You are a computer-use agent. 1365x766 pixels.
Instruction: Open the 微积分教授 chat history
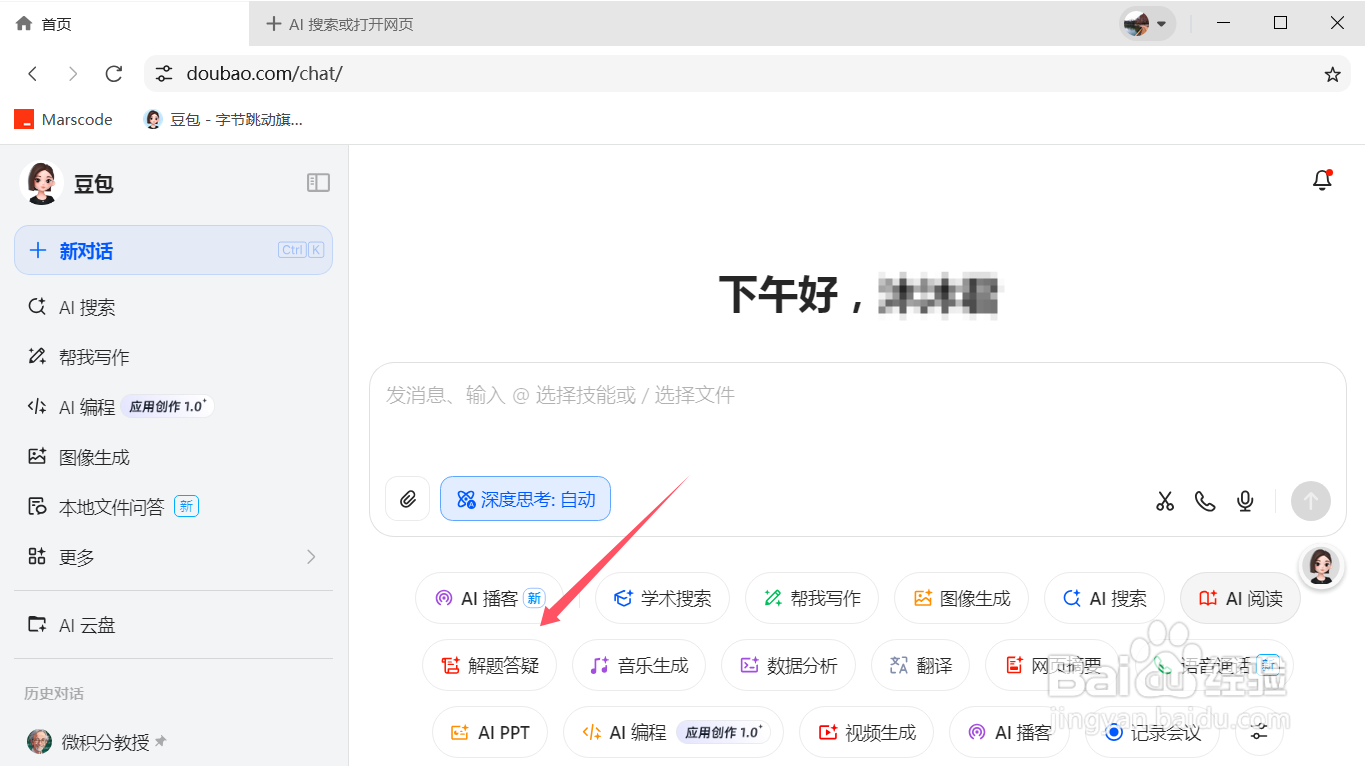(x=173, y=742)
